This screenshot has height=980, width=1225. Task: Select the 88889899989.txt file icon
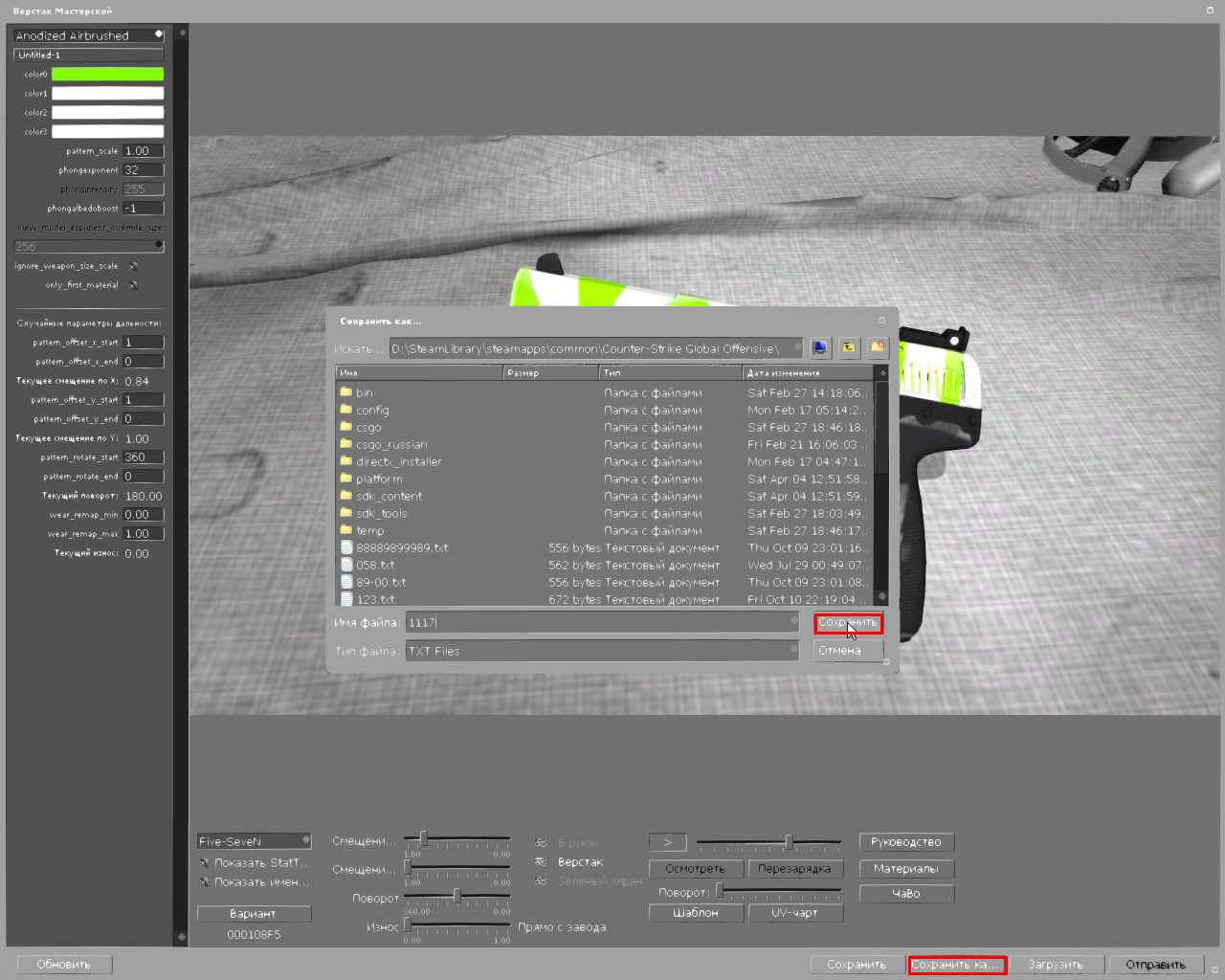click(x=346, y=547)
